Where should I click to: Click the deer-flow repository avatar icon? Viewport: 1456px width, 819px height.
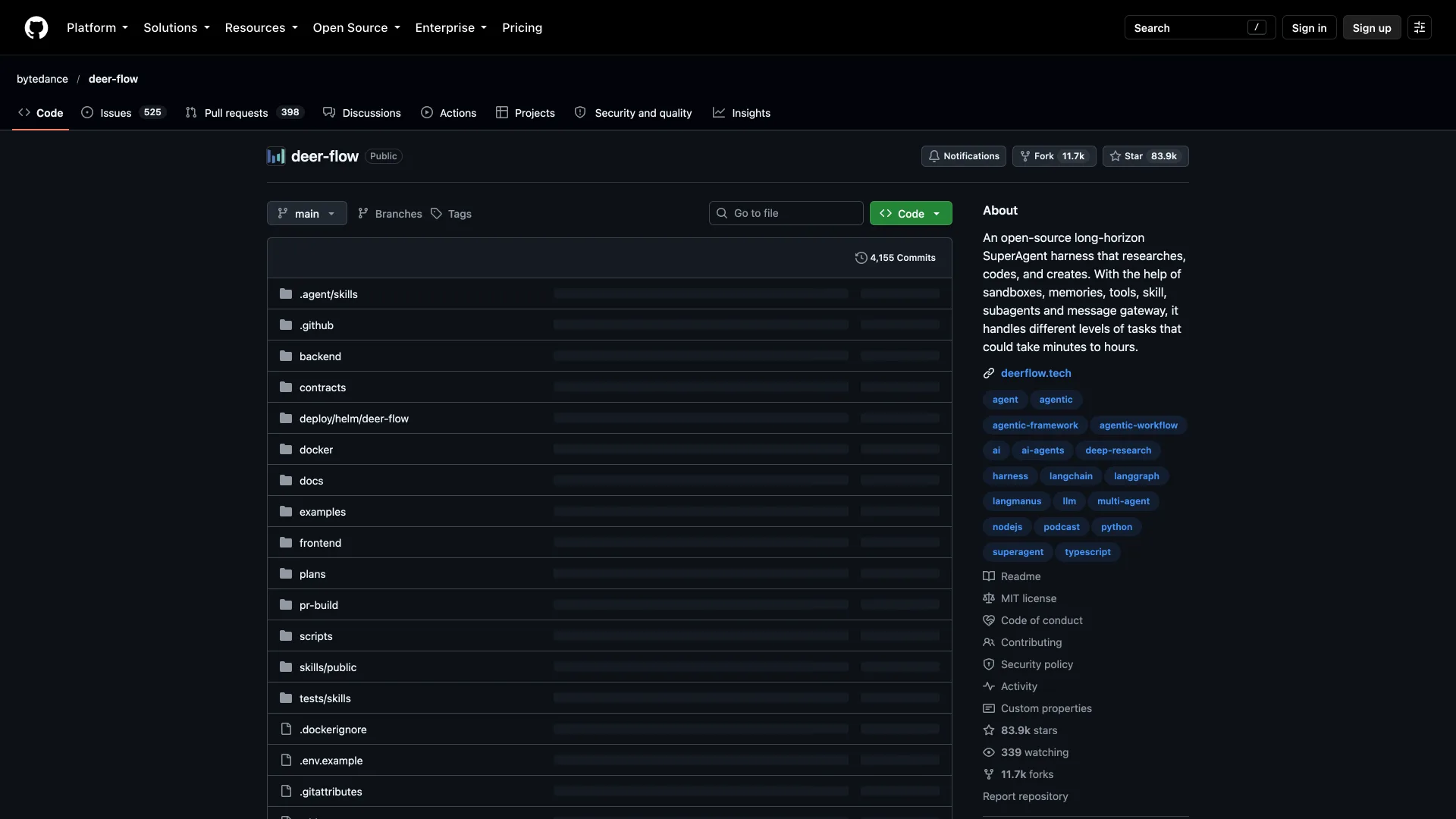[276, 156]
